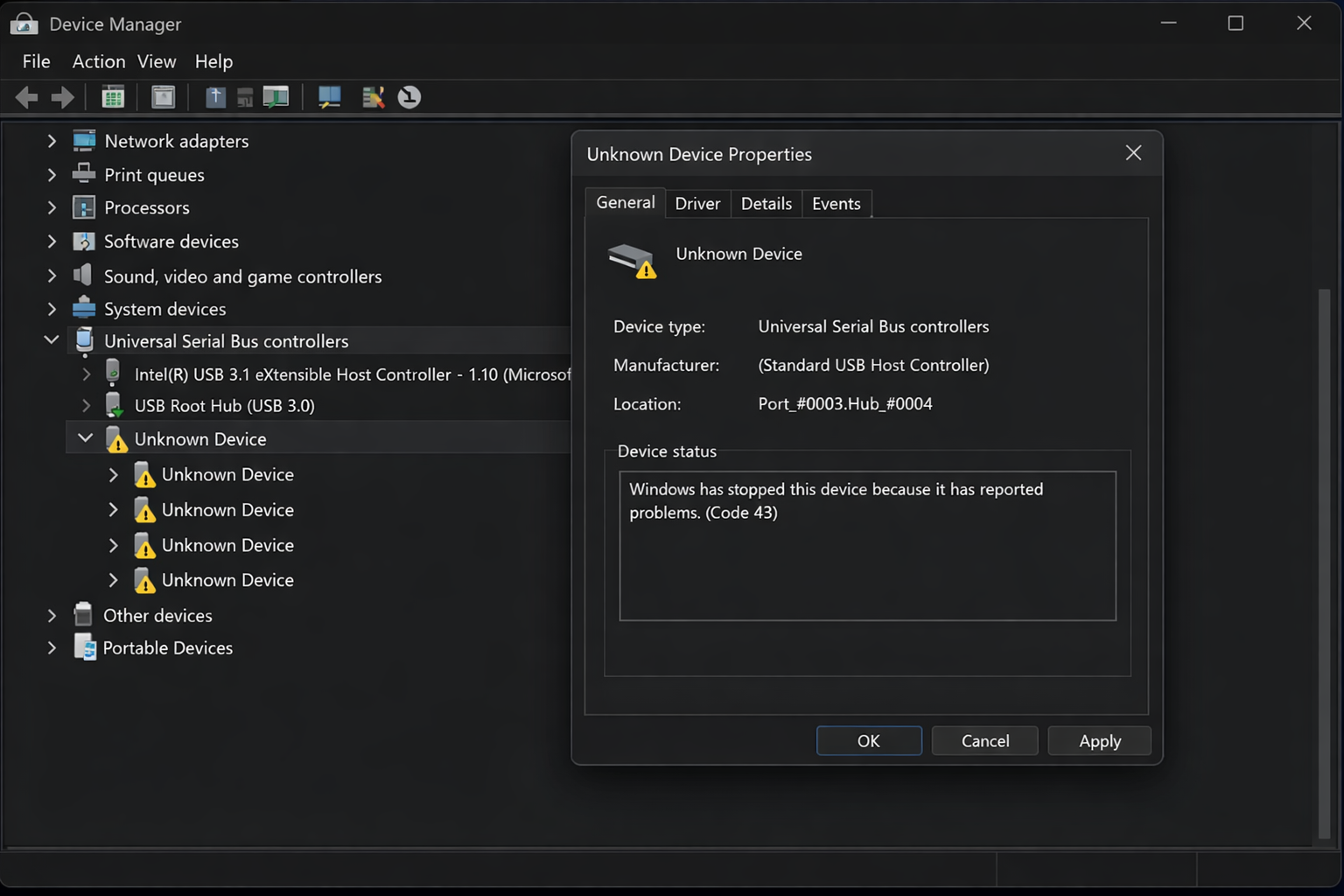1344x896 pixels.
Task: Click the Forward navigation arrow in toolbar
Action: [62, 97]
